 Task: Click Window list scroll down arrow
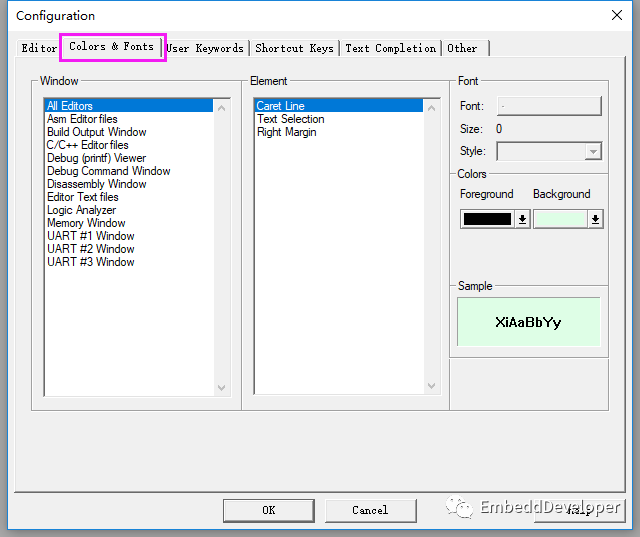point(221,387)
